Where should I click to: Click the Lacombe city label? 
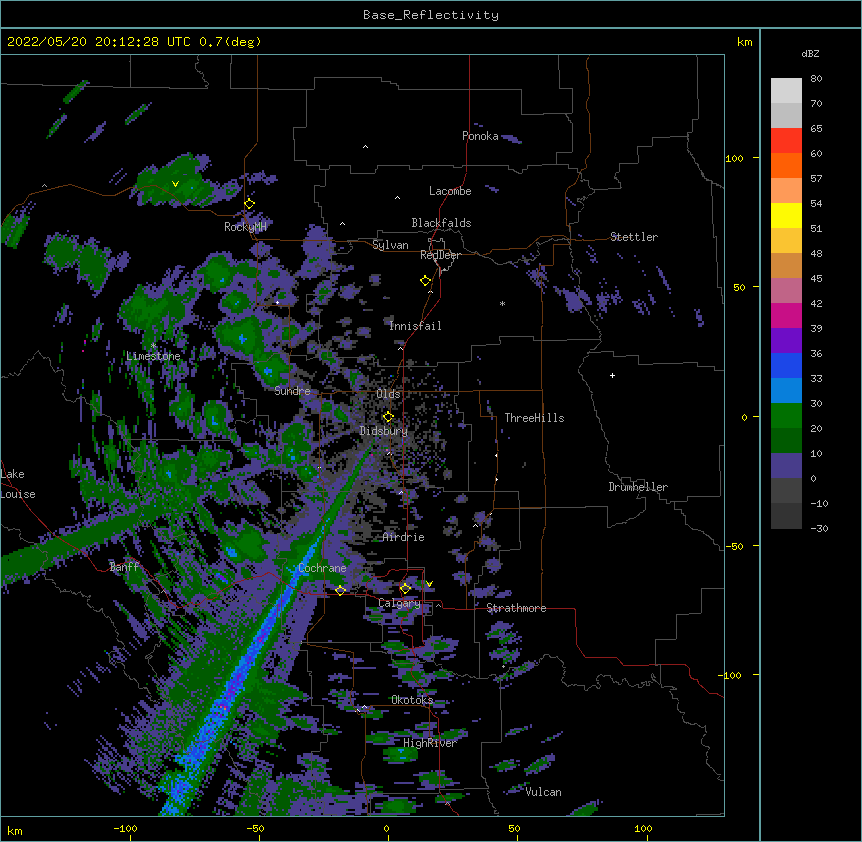click(450, 191)
